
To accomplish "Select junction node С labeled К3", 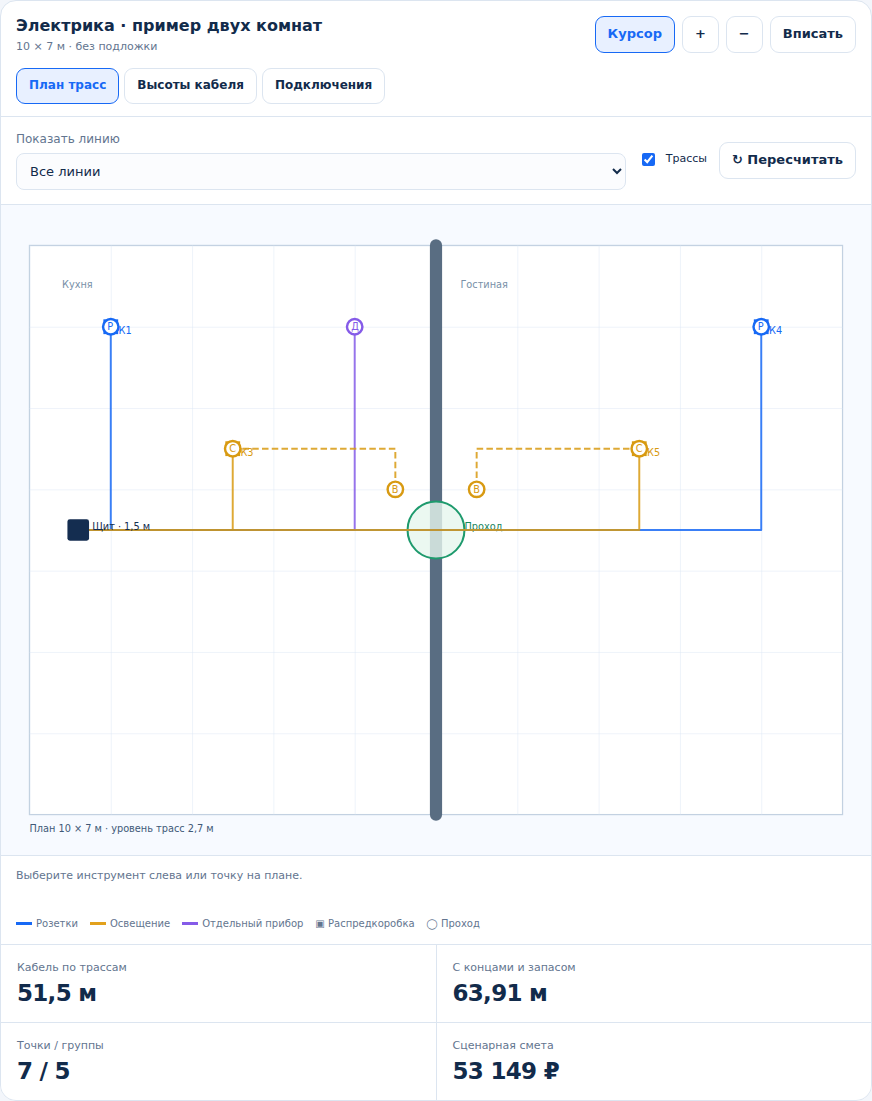I will [232, 449].
